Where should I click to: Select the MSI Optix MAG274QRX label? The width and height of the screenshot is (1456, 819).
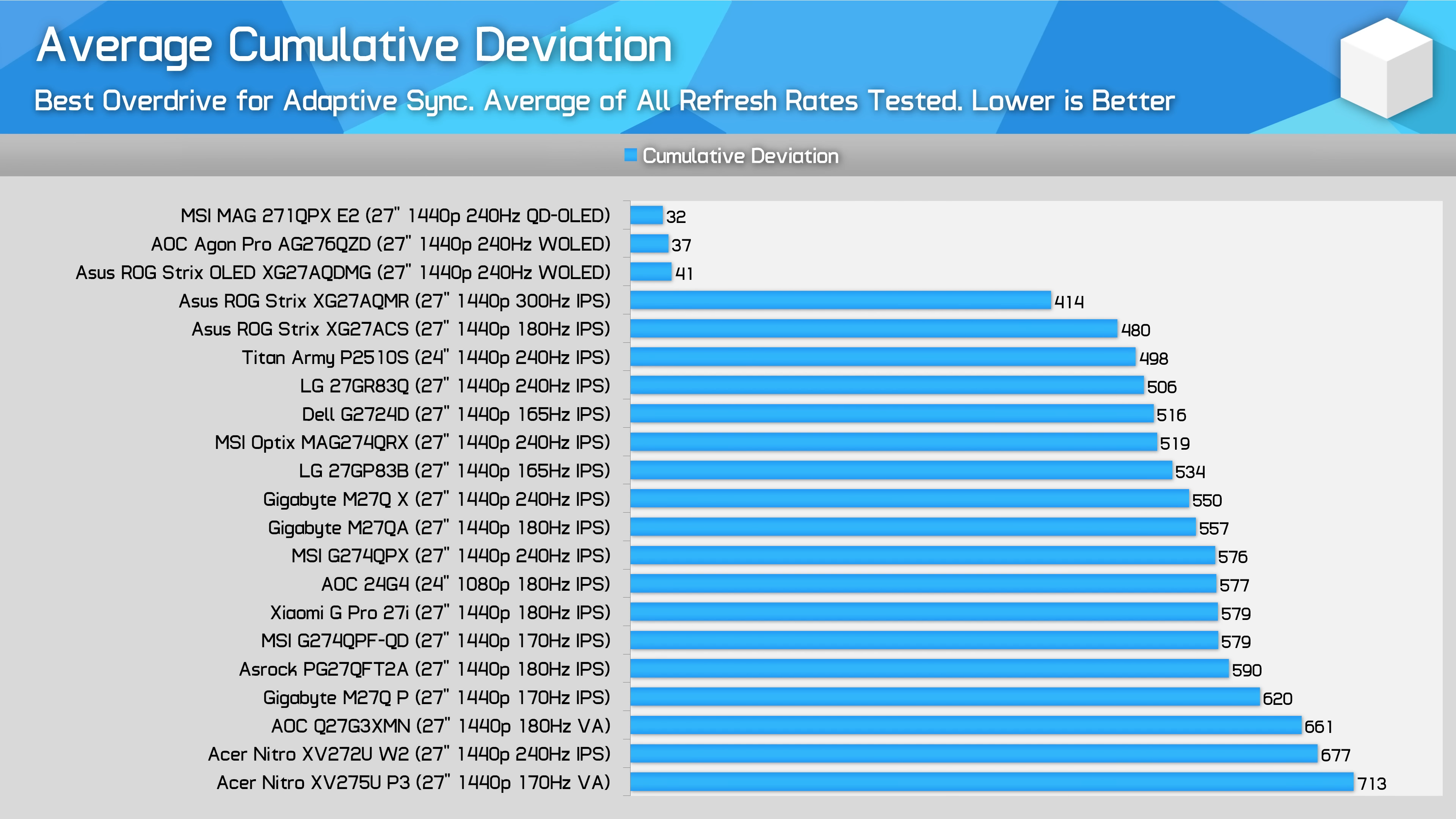pyautogui.click(x=413, y=442)
